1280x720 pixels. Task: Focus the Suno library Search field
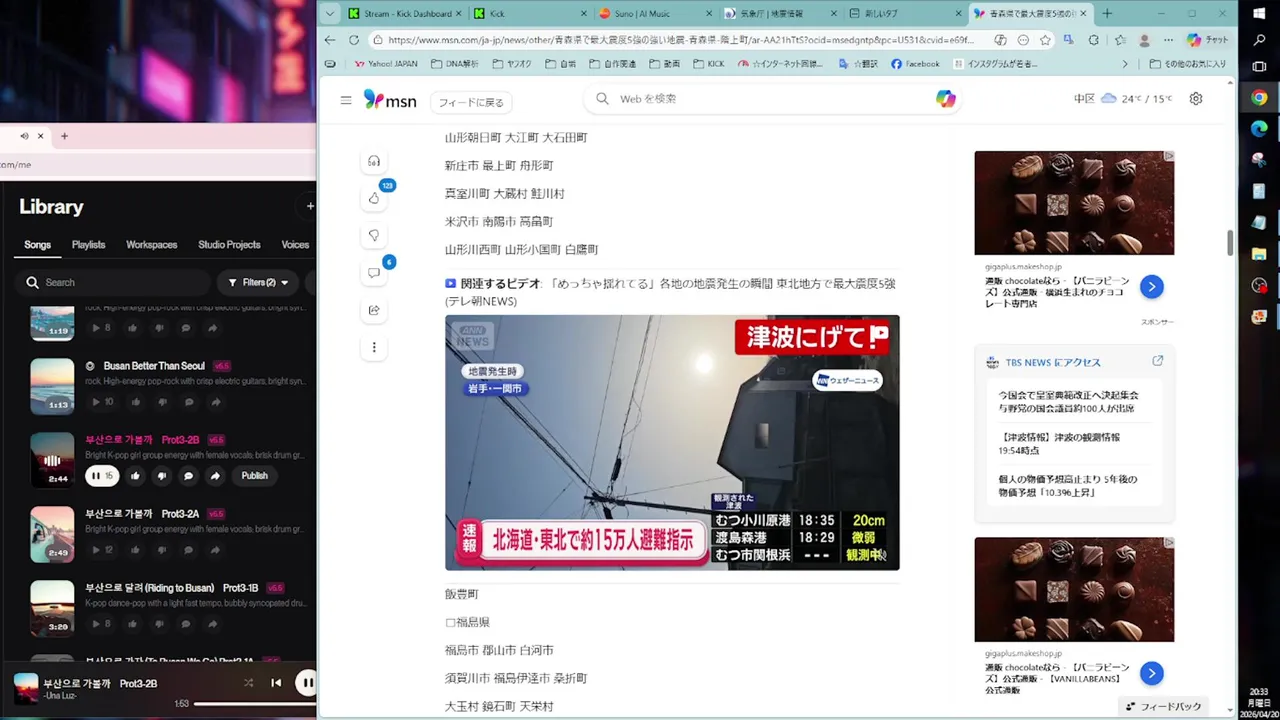[x=115, y=282]
